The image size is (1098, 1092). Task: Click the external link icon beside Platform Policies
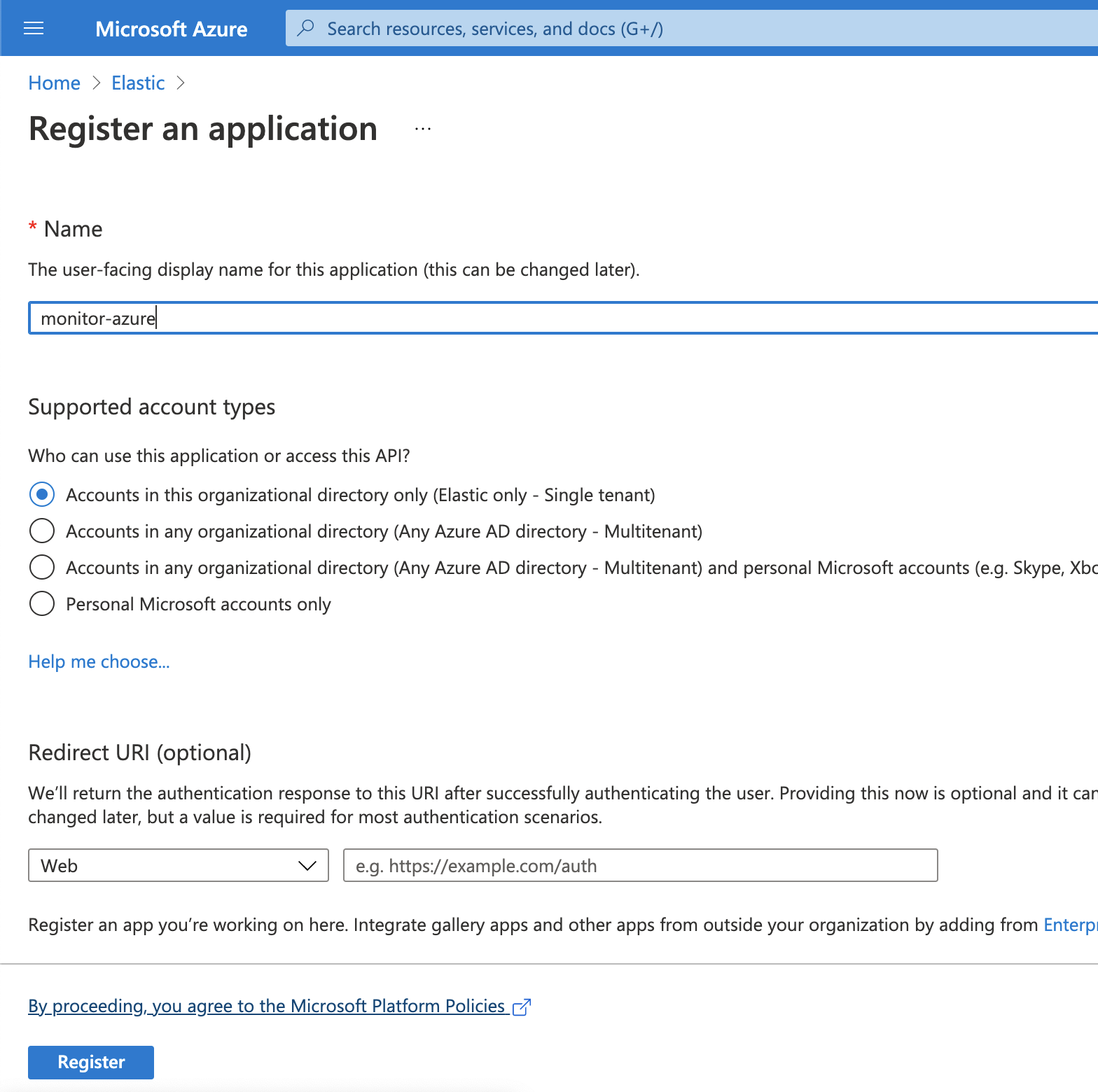click(x=522, y=1007)
